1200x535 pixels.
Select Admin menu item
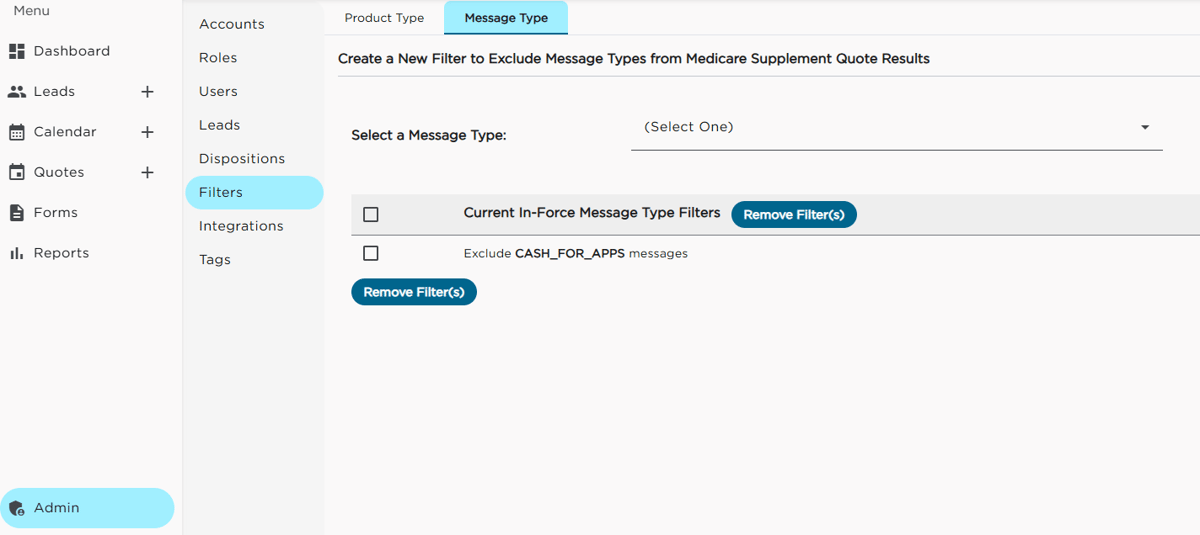[x=87, y=508]
